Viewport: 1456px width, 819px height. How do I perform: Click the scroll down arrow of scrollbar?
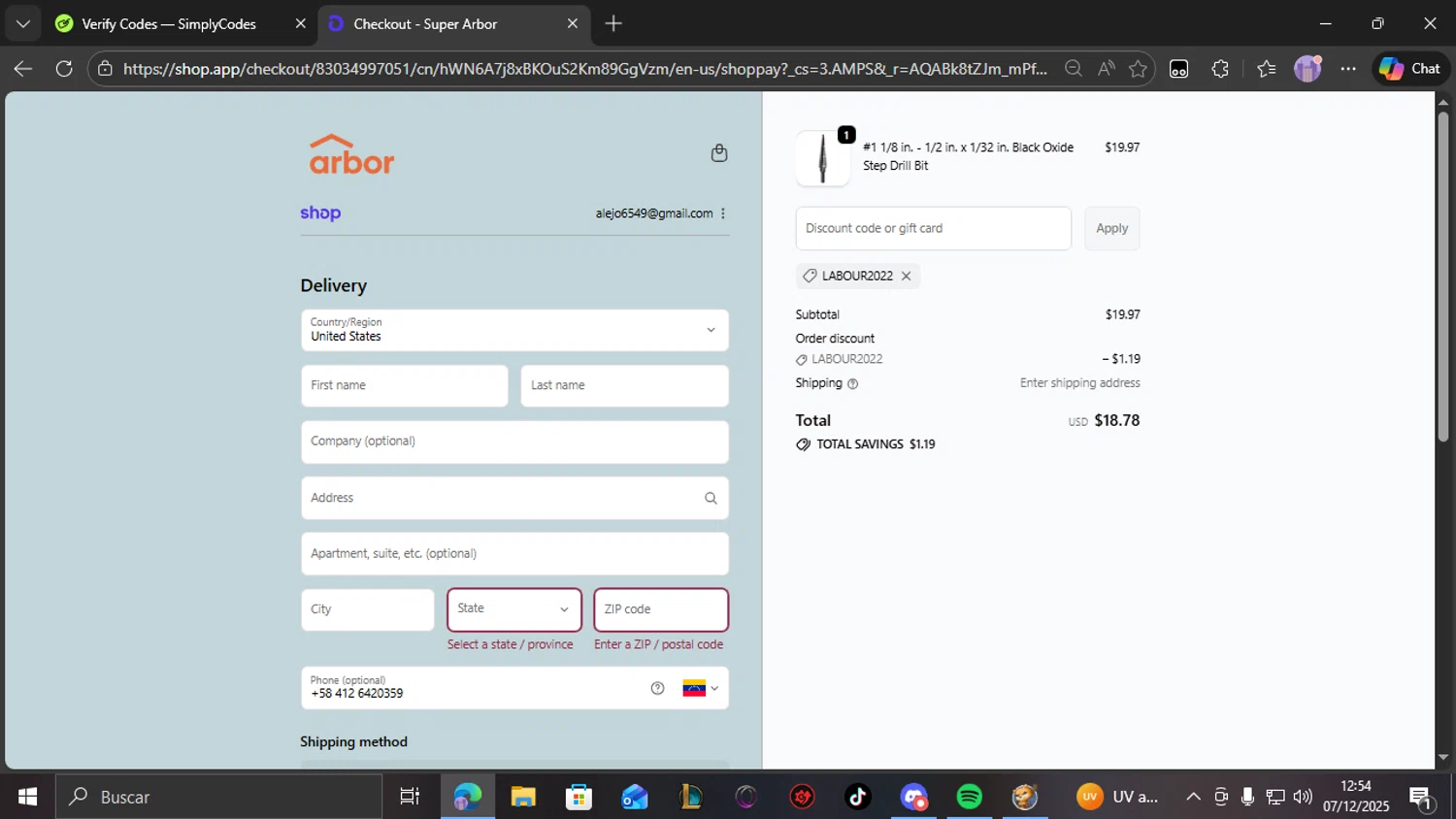(1442, 757)
